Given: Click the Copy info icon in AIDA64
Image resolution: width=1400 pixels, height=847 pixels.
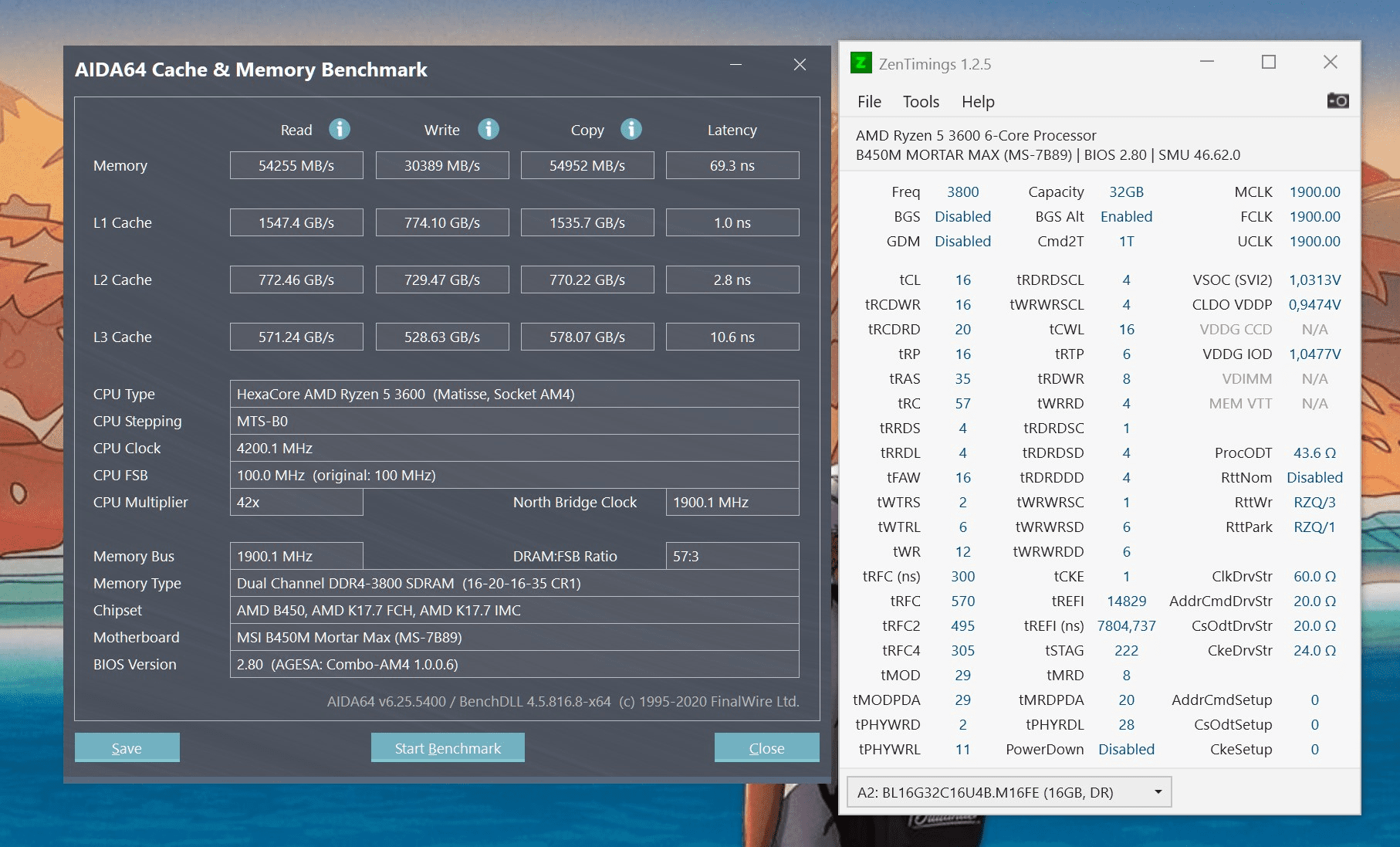Looking at the screenshot, I should coord(631,129).
